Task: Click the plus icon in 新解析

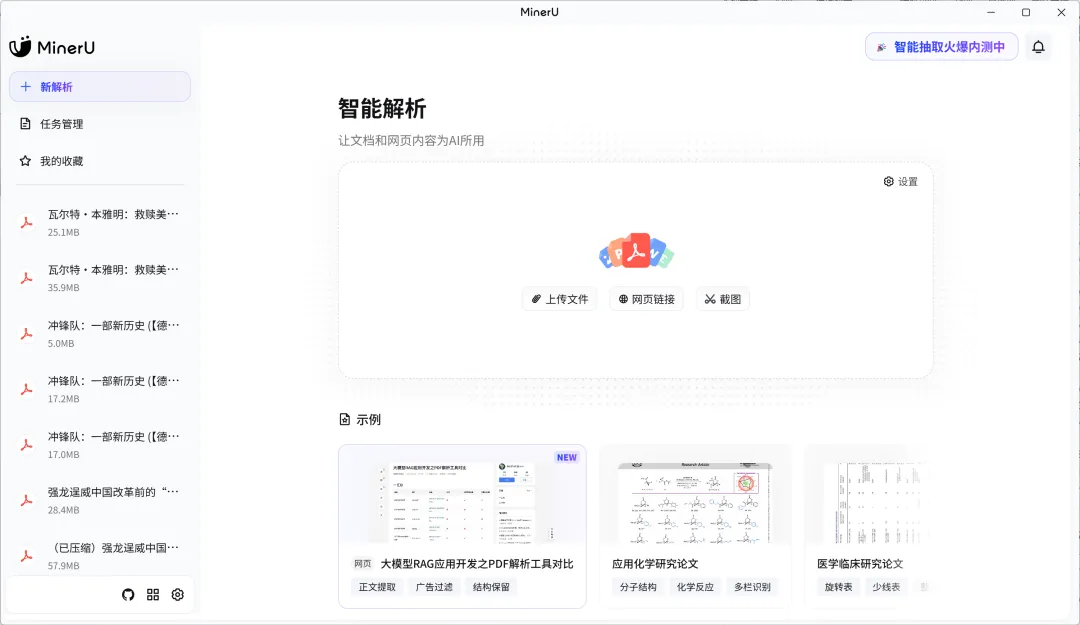Action: pyautogui.click(x=25, y=87)
